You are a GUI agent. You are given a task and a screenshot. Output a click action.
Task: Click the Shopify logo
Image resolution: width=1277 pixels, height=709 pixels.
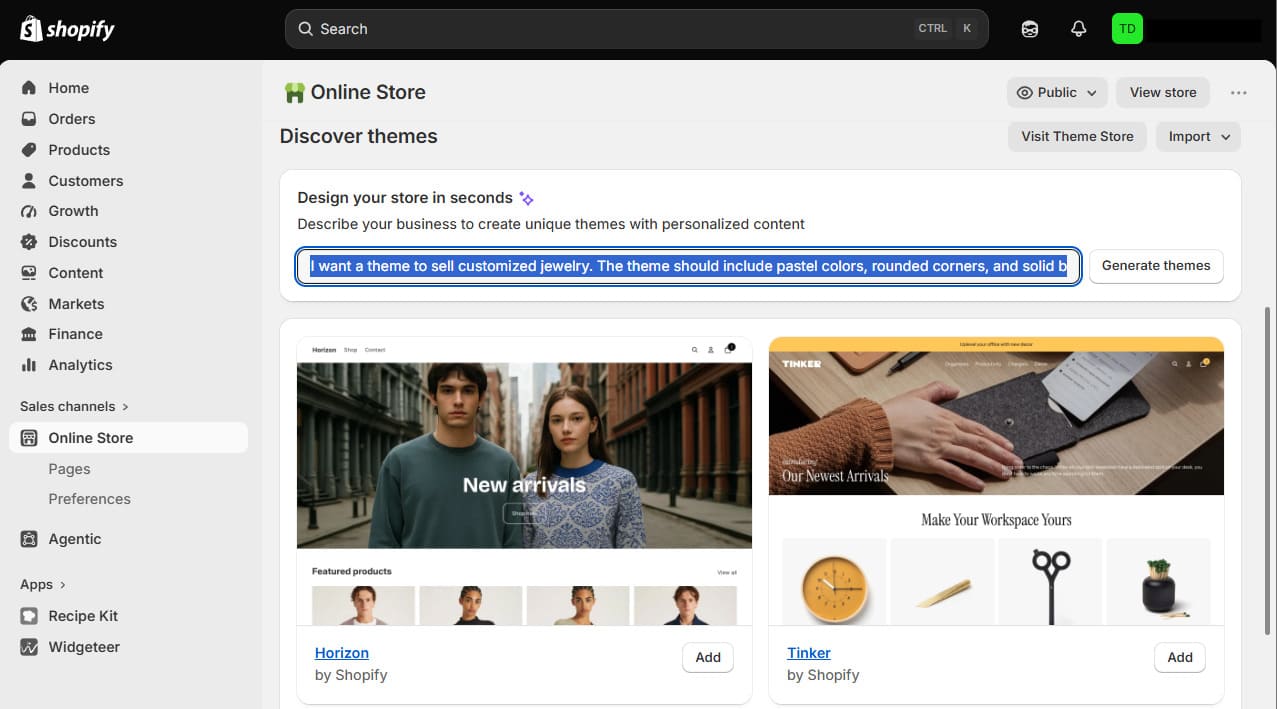[x=67, y=29]
